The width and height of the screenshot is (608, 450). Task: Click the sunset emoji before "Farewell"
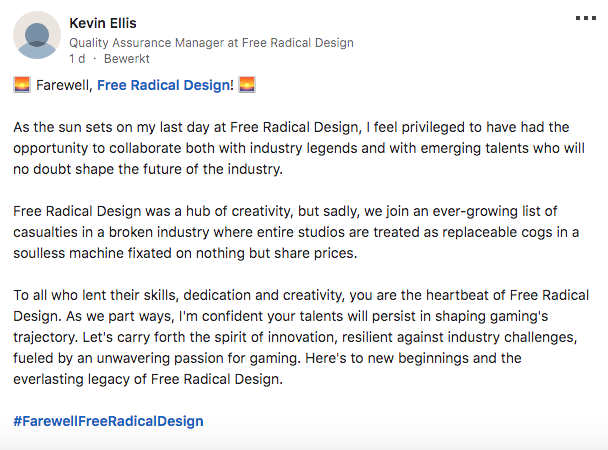point(21,85)
